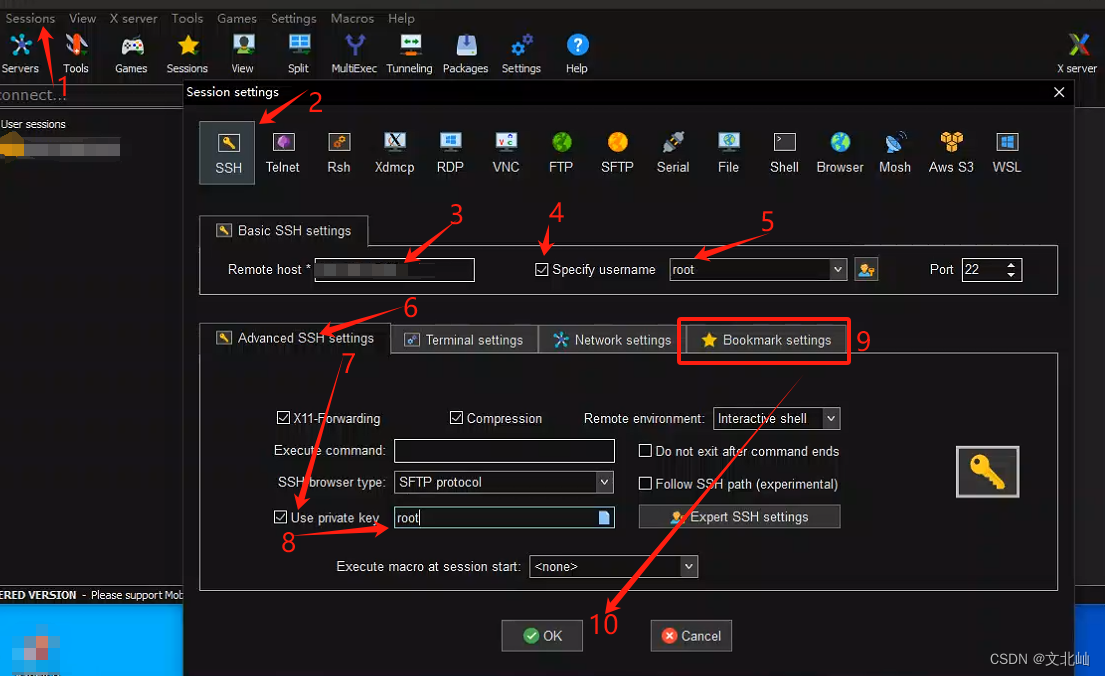Open the Macros menu
The width and height of the screenshot is (1105, 676).
click(352, 18)
